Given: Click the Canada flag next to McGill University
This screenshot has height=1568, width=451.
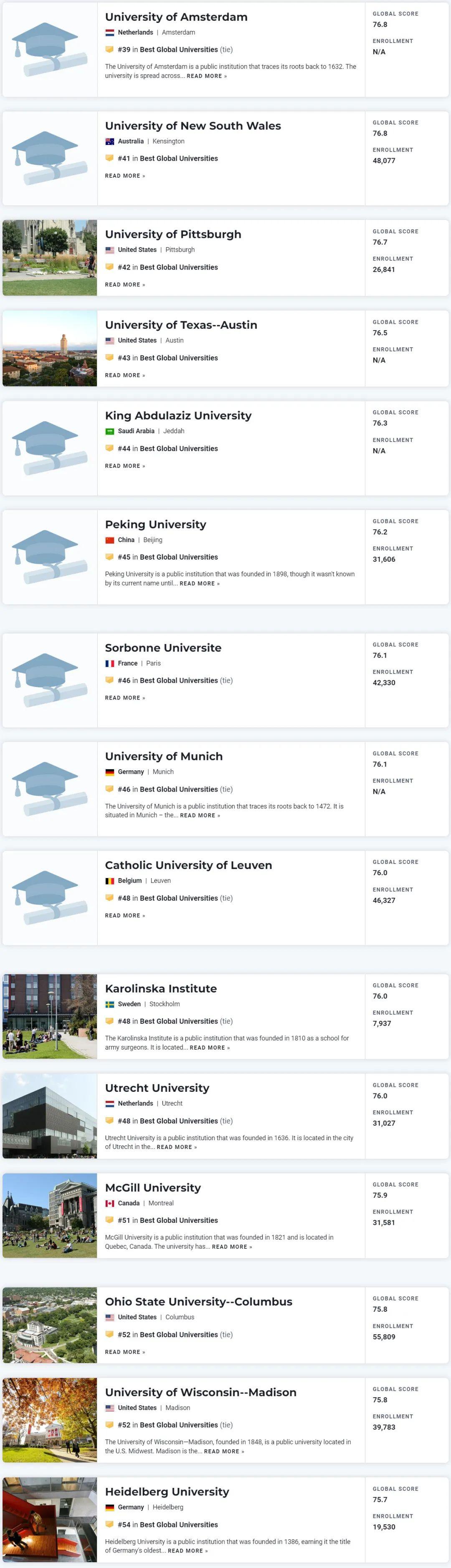Looking at the screenshot, I should tap(109, 1203).
